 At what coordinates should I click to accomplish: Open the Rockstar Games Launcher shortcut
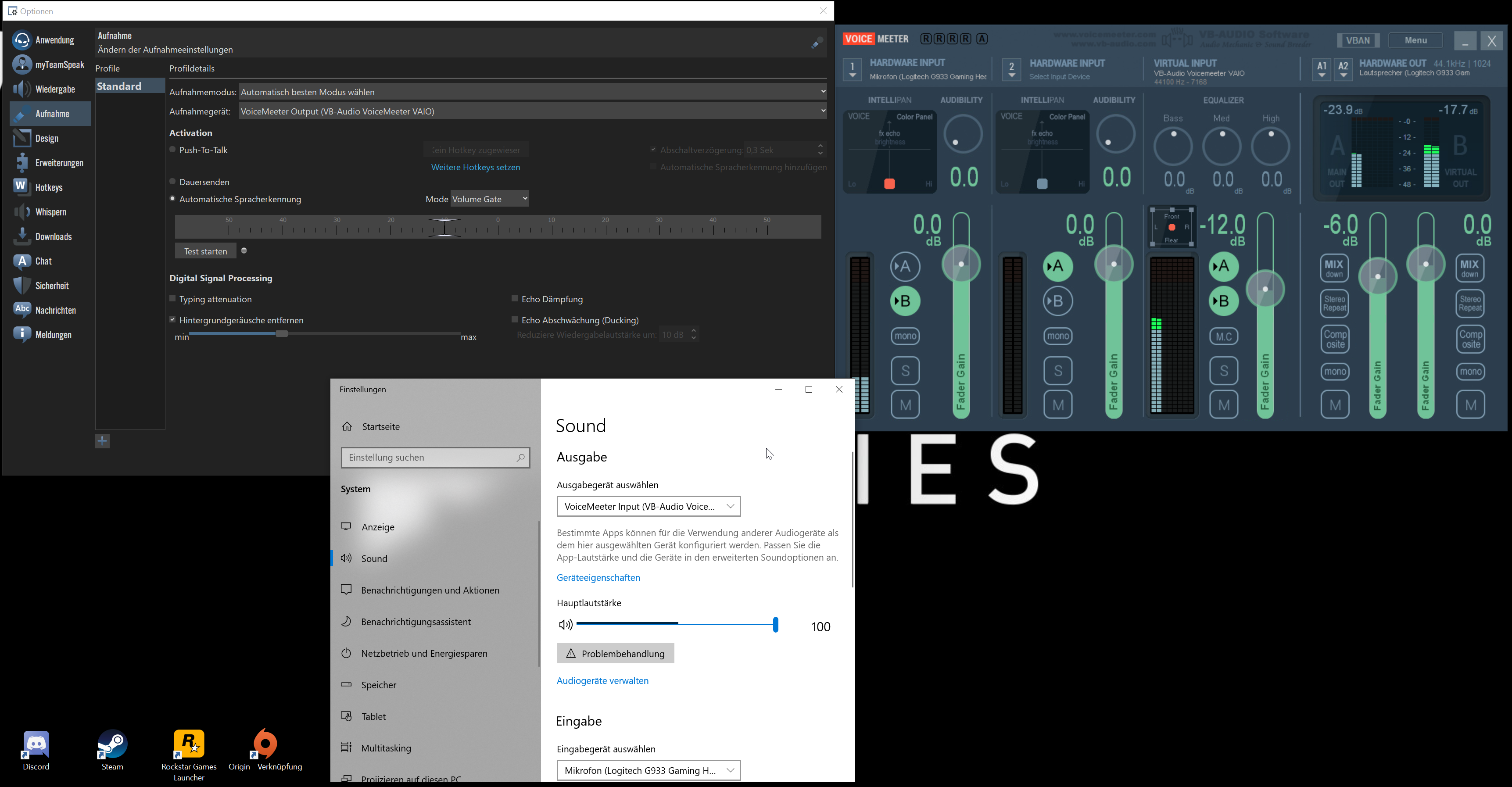[189, 755]
